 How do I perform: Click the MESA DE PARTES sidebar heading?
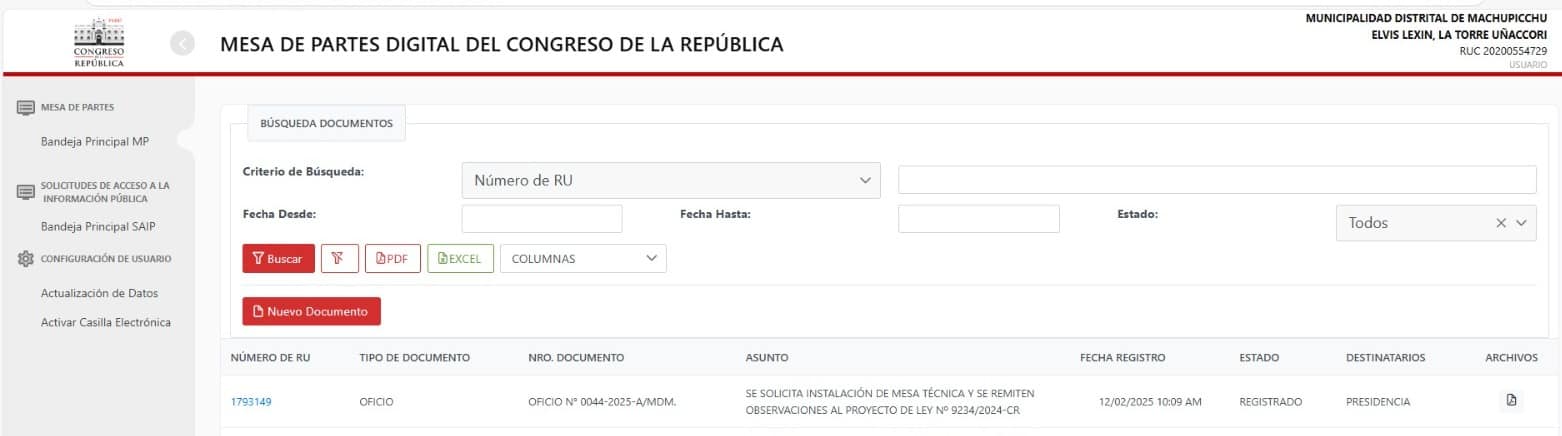[x=77, y=107]
